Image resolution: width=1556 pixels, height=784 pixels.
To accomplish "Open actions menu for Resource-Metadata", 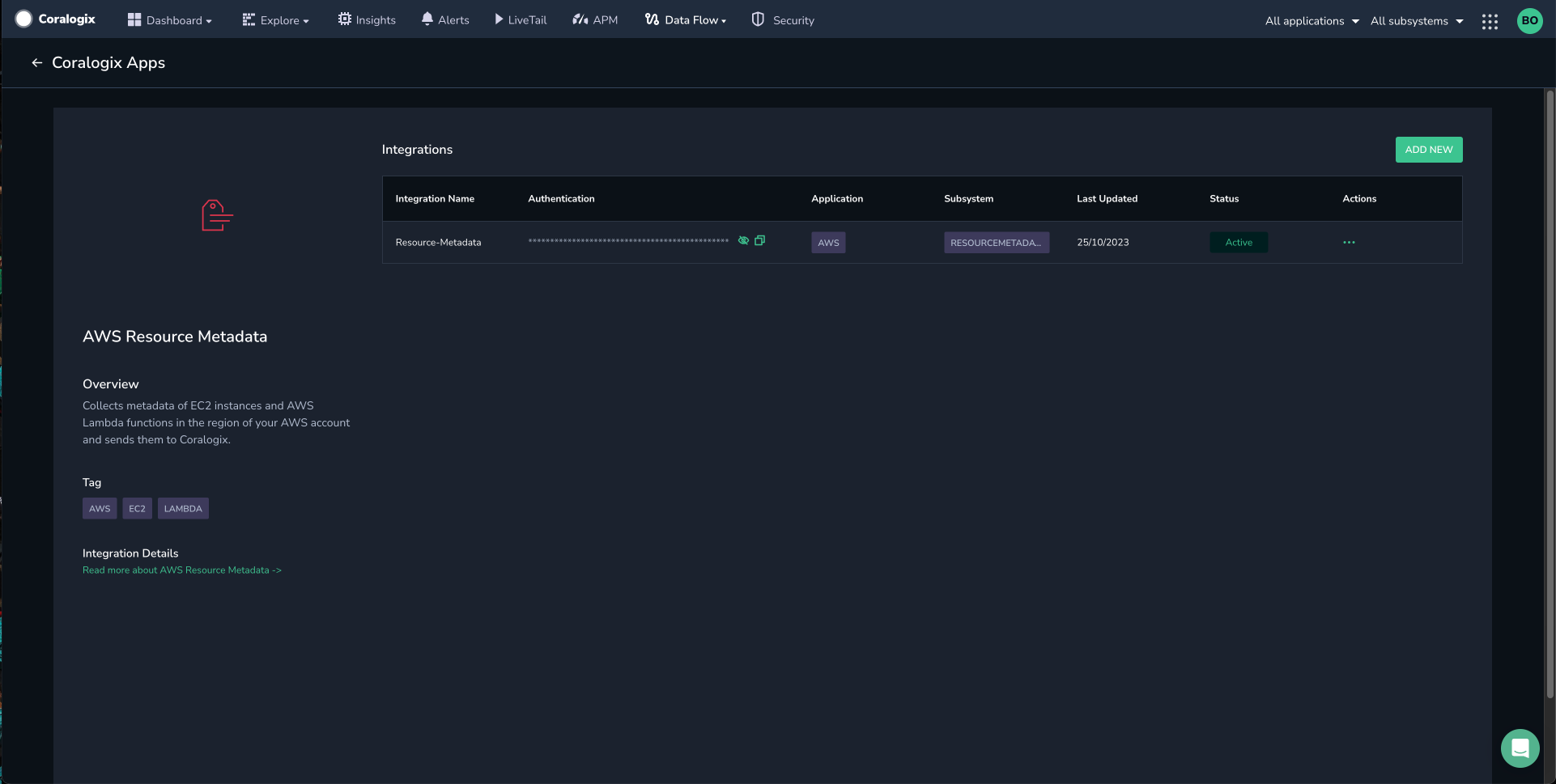I will click(x=1349, y=243).
